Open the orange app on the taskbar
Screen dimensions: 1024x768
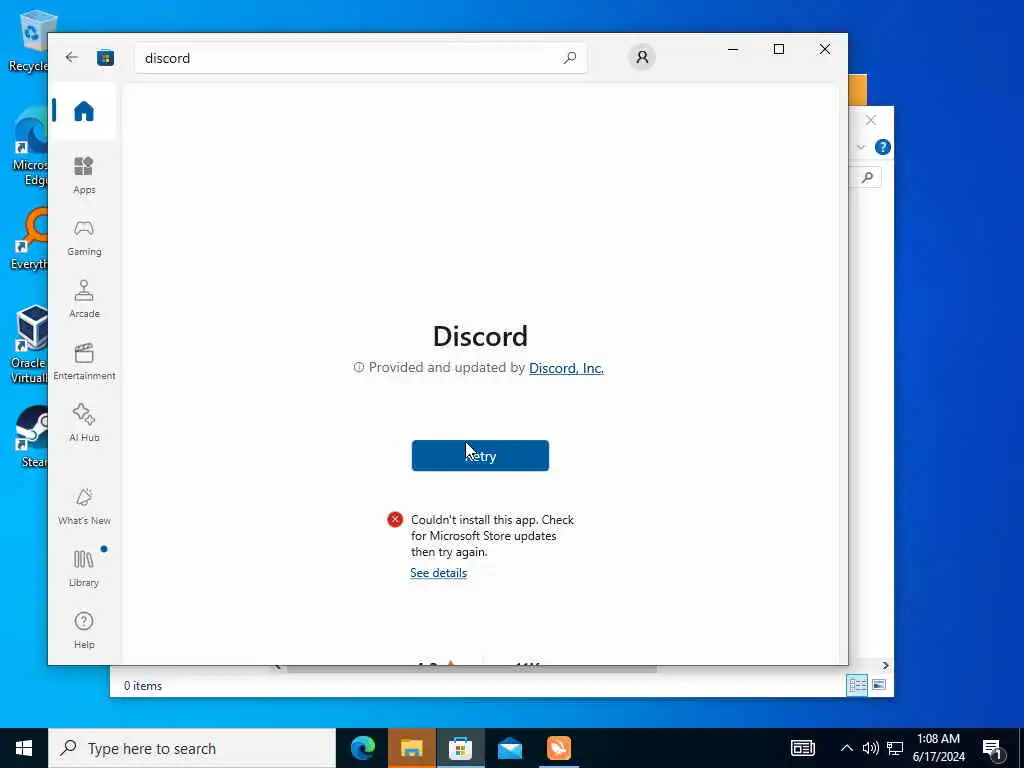(558, 748)
